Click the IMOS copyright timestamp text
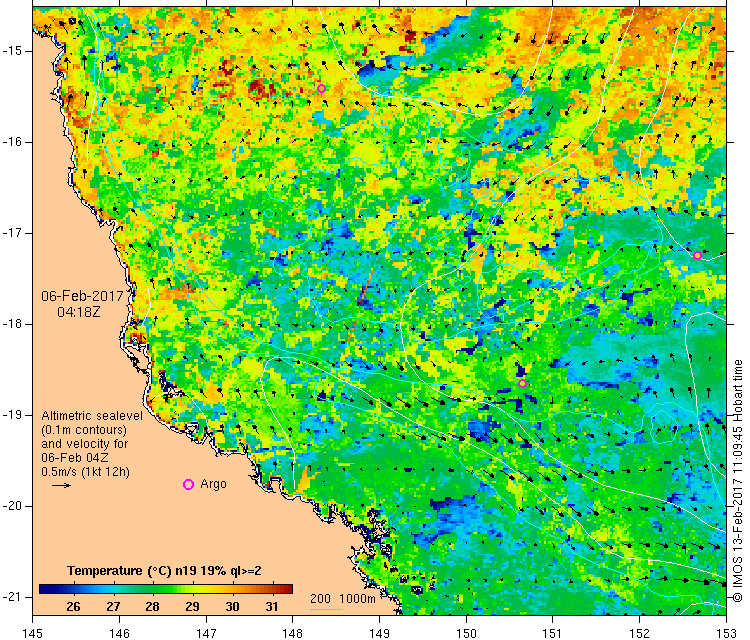The height and width of the screenshot is (640, 750). 737,481
